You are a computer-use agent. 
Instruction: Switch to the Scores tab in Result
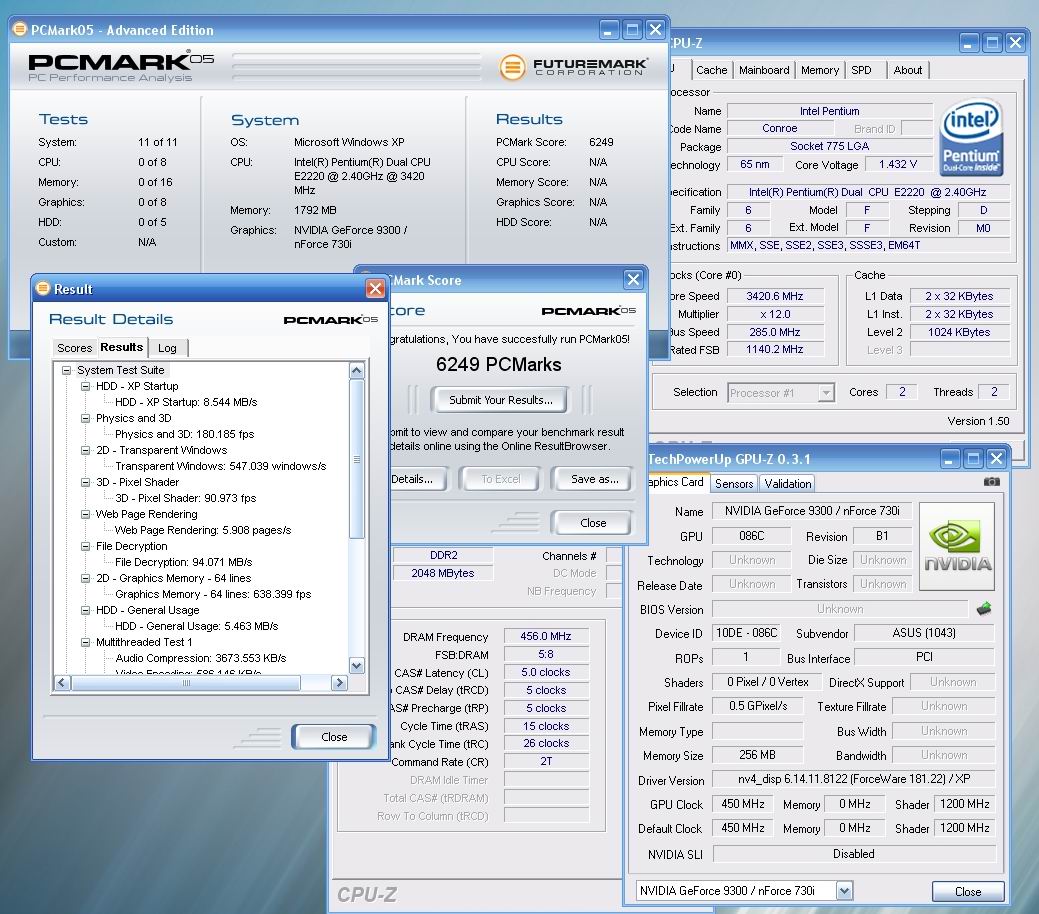(74, 348)
